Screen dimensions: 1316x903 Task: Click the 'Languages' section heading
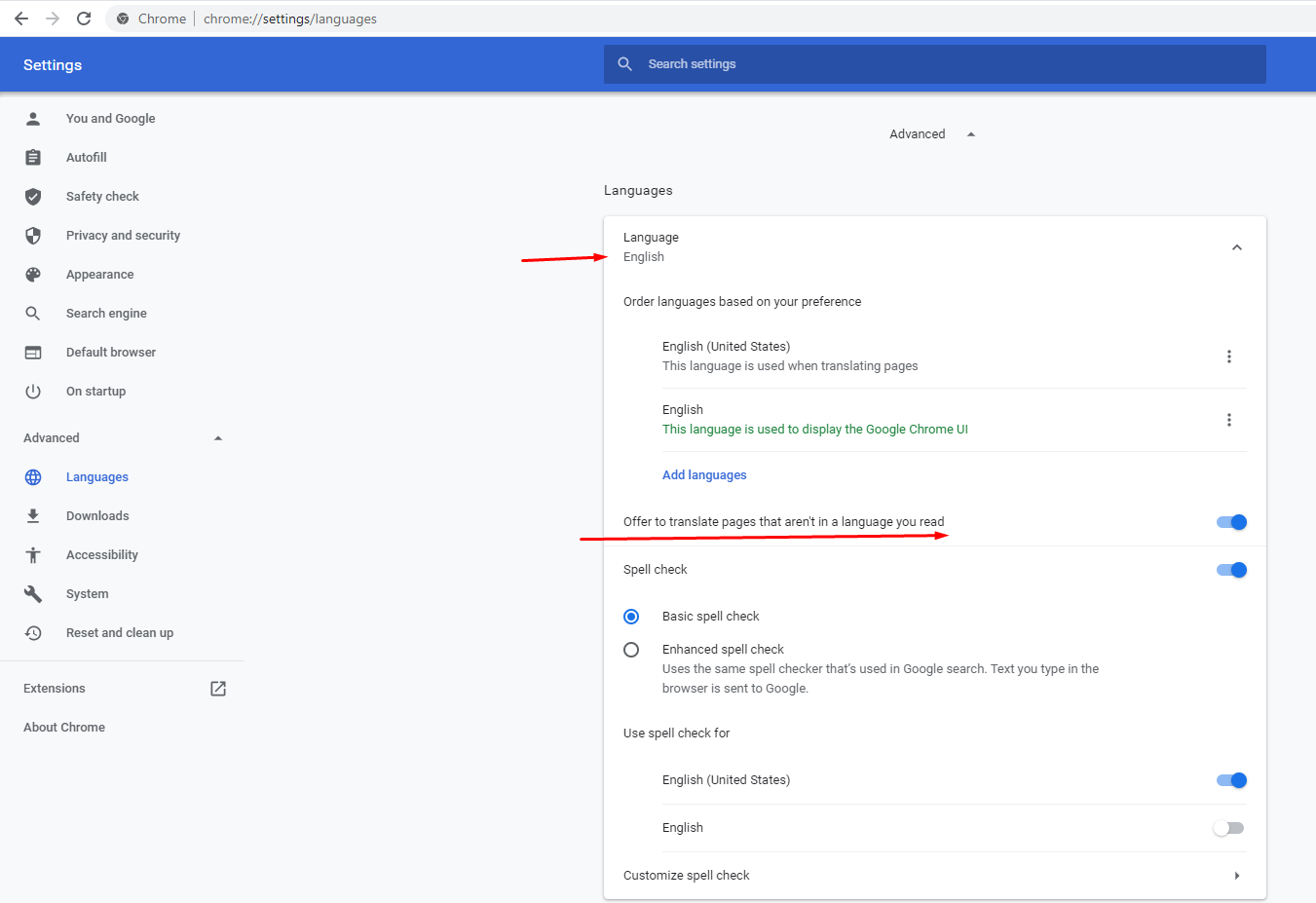point(638,191)
